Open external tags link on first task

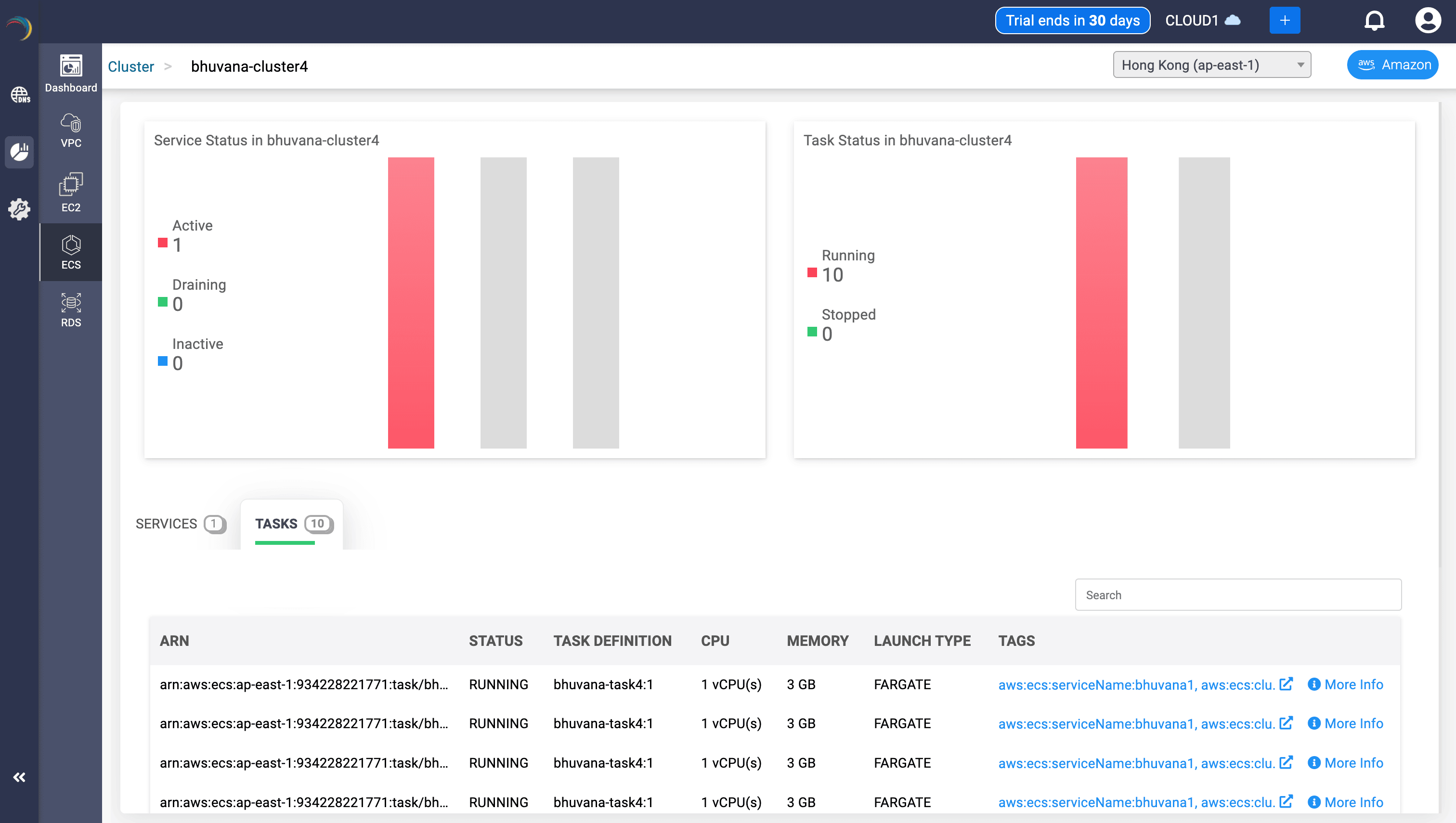click(x=1286, y=684)
